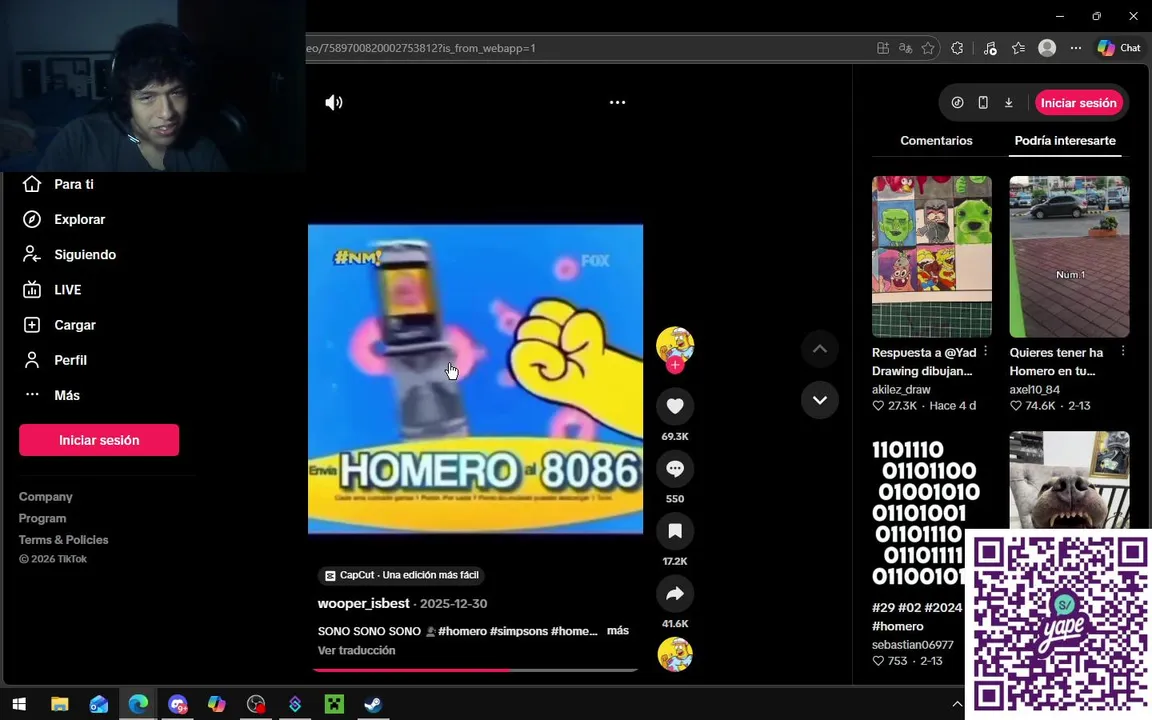The height and width of the screenshot is (720, 1152).
Task: Open OBS Studio from taskbar
Action: pos(256,705)
